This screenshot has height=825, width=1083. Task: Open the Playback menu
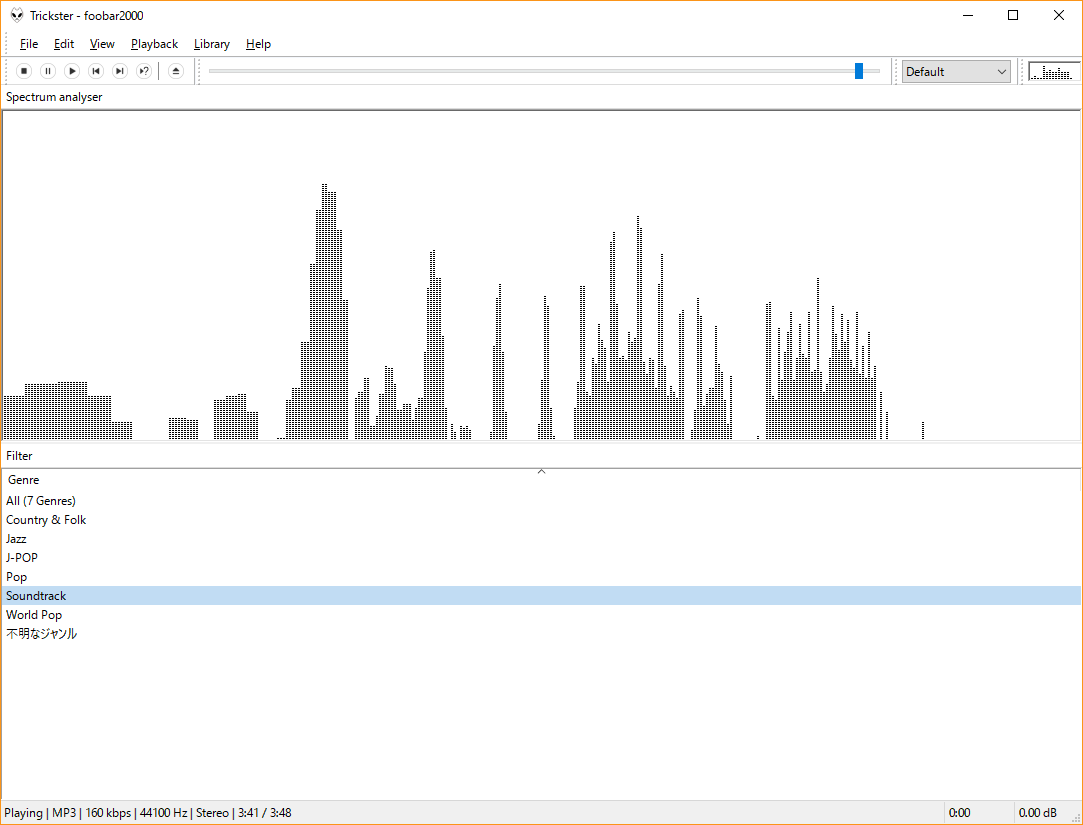[x=154, y=44]
